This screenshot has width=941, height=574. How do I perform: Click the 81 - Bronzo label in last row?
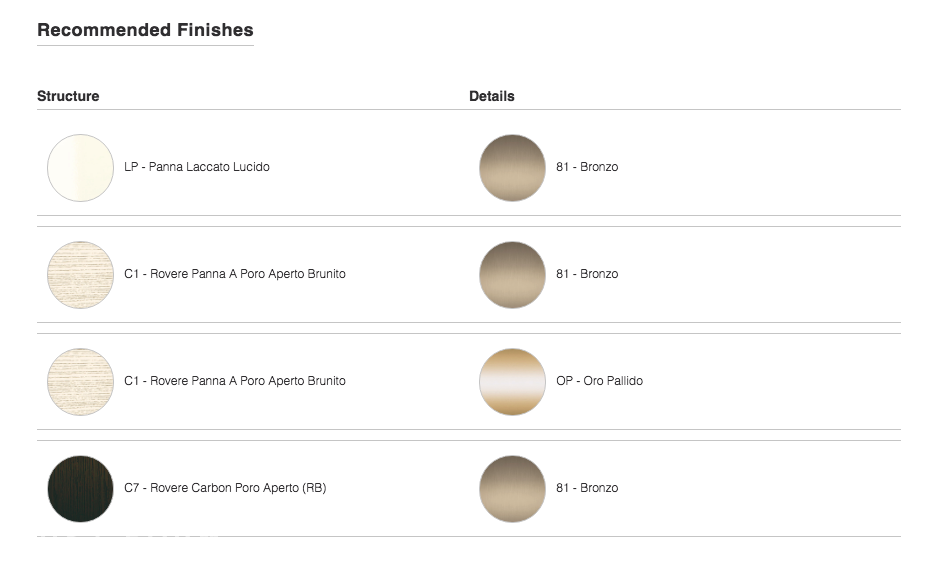coord(587,488)
